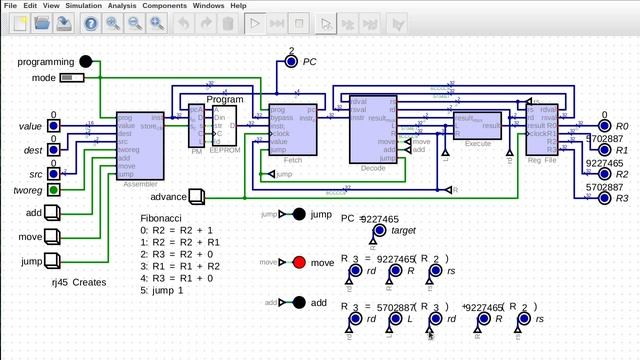
Task: Select the R2 output
Action: click(604, 174)
